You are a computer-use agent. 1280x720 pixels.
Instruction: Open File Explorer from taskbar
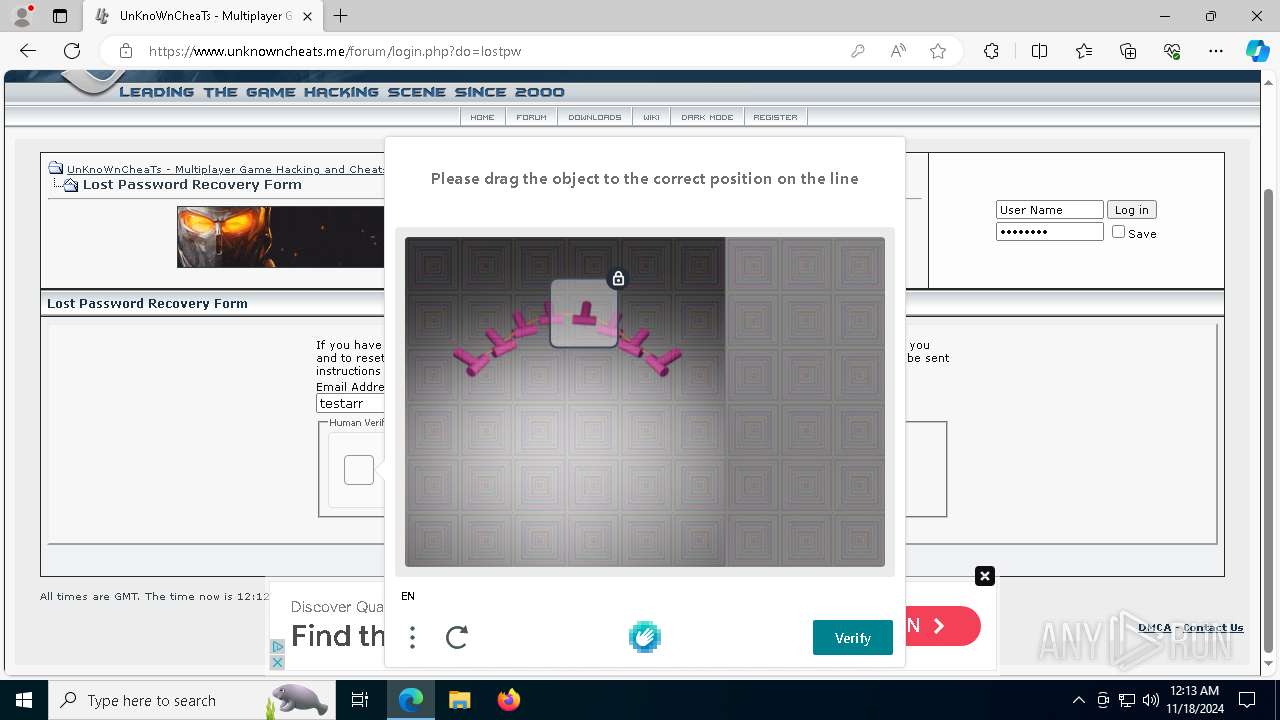[459, 700]
